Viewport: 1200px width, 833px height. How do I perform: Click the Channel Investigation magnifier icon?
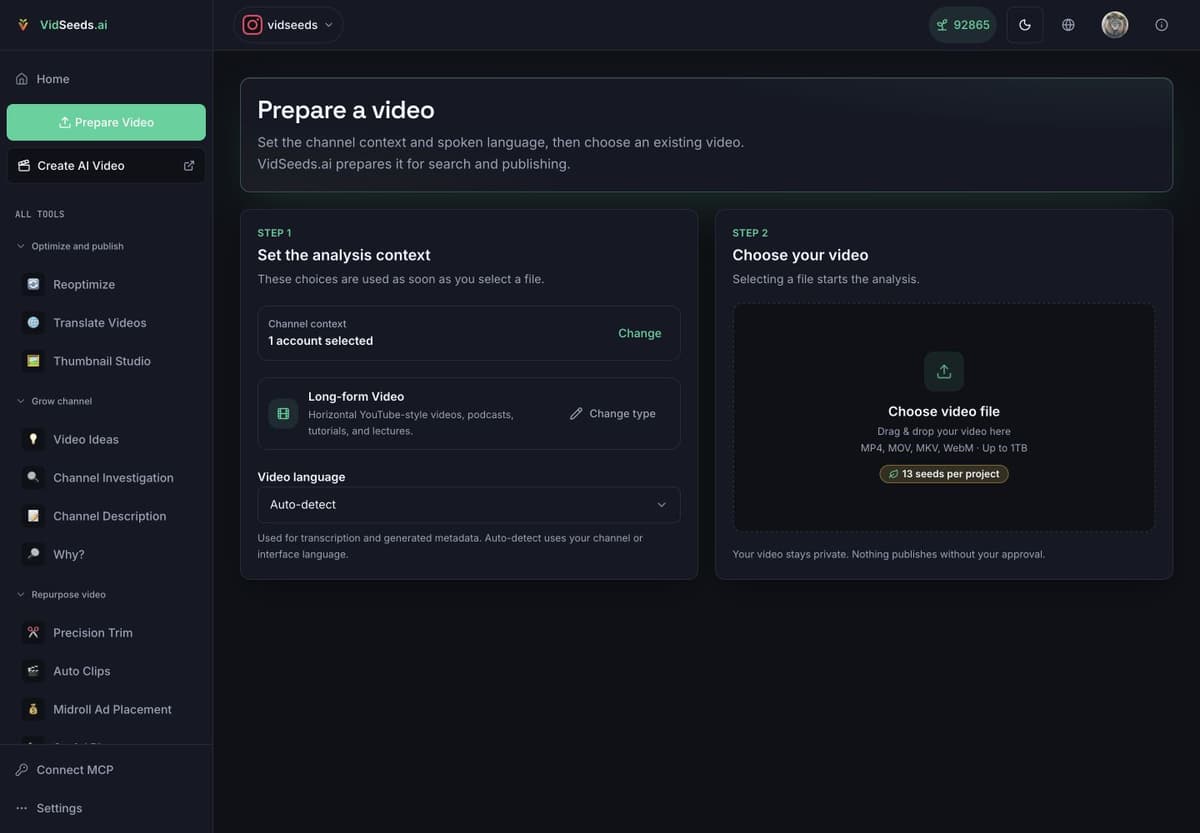[x=33, y=477]
